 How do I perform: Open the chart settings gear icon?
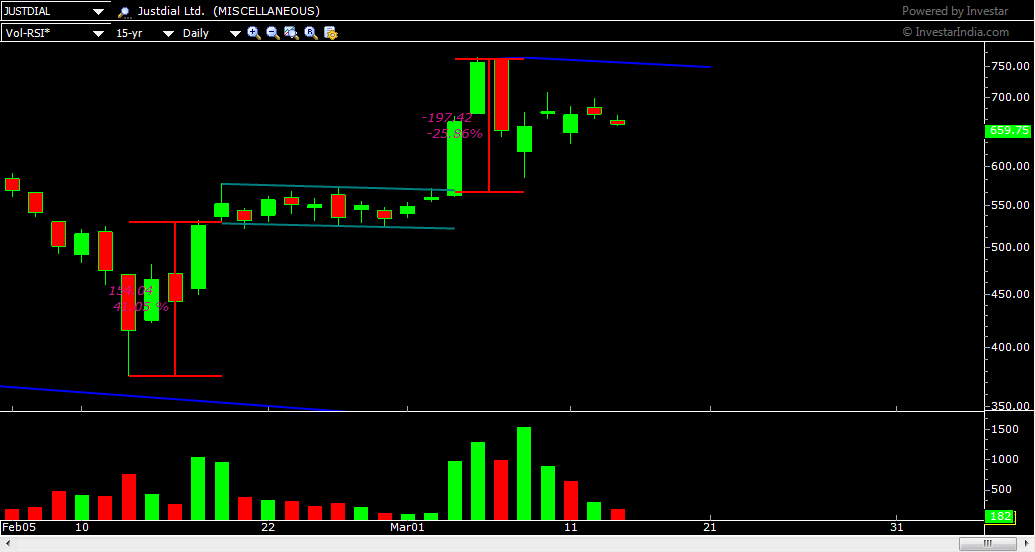331,33
